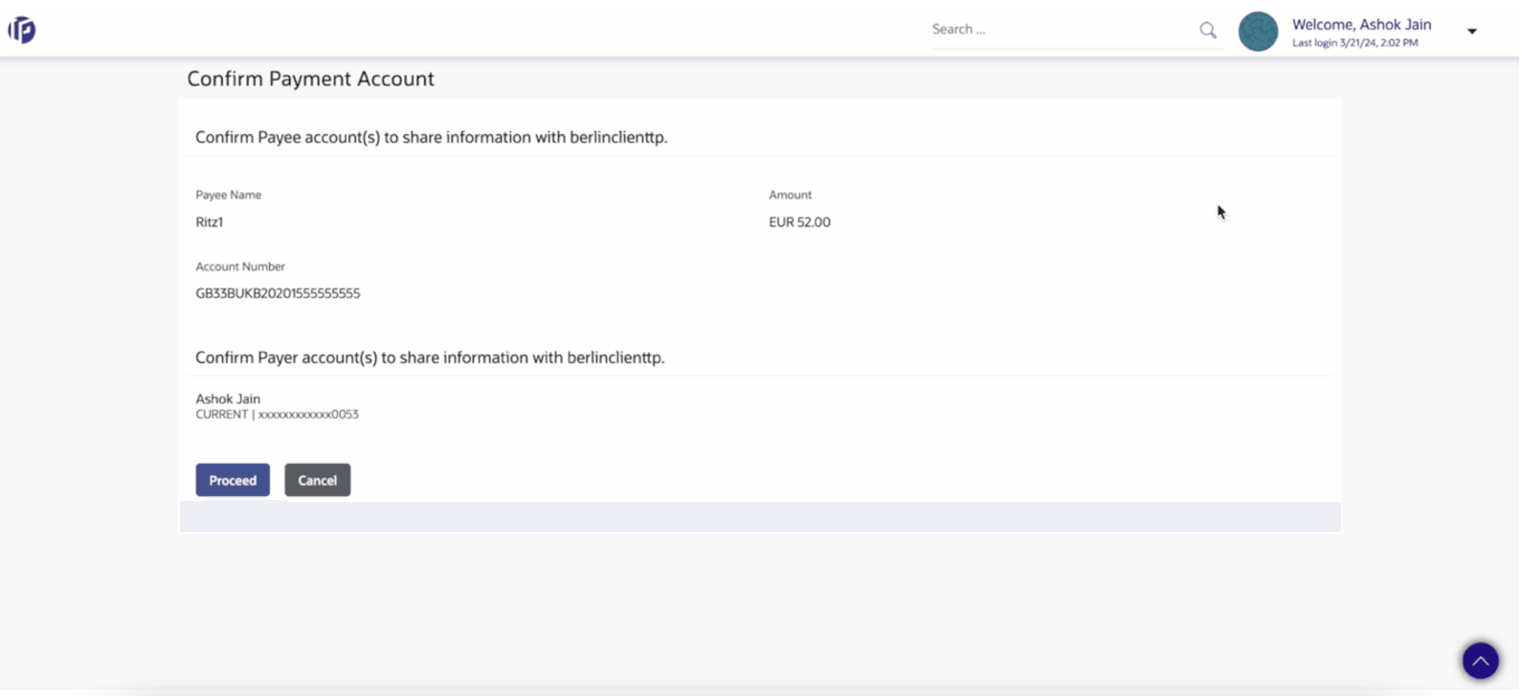The width and height of the screenshot is (1522, 696).
Task: Click the Confirm Payee account(s) section heading
Action: click(x=431, y=137)
